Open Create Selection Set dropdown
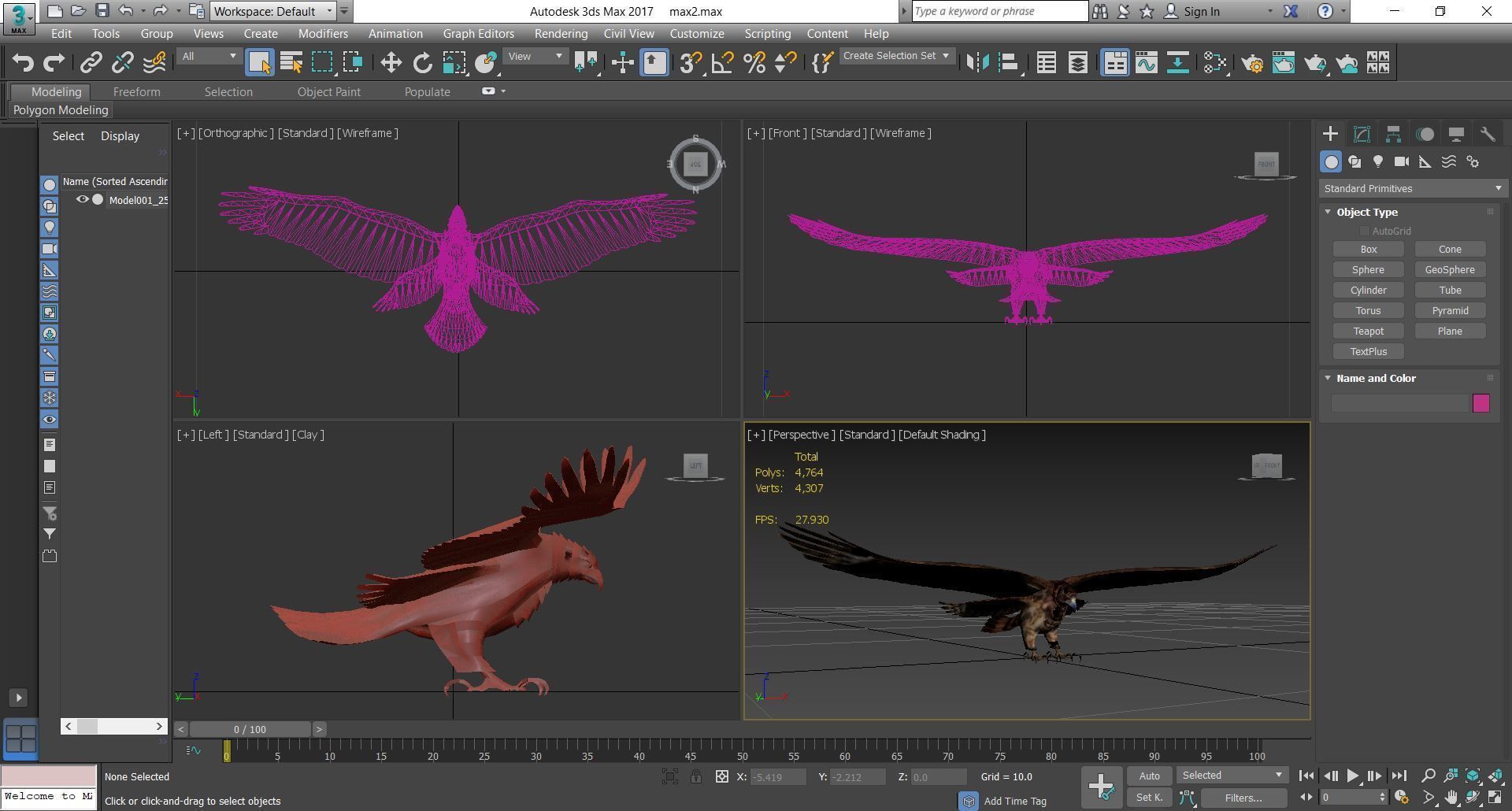 click(x=896, y=56)
